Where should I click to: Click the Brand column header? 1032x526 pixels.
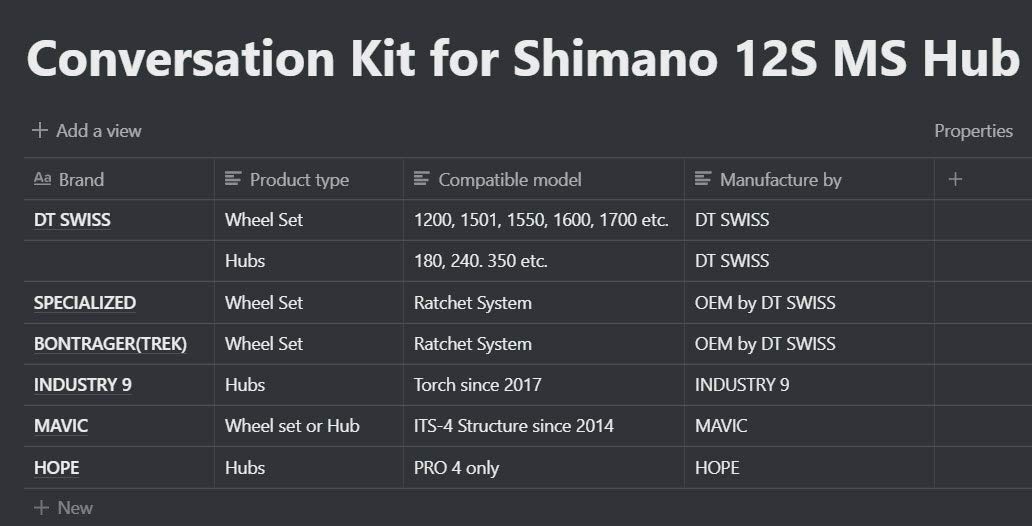(x=80, y=180)
